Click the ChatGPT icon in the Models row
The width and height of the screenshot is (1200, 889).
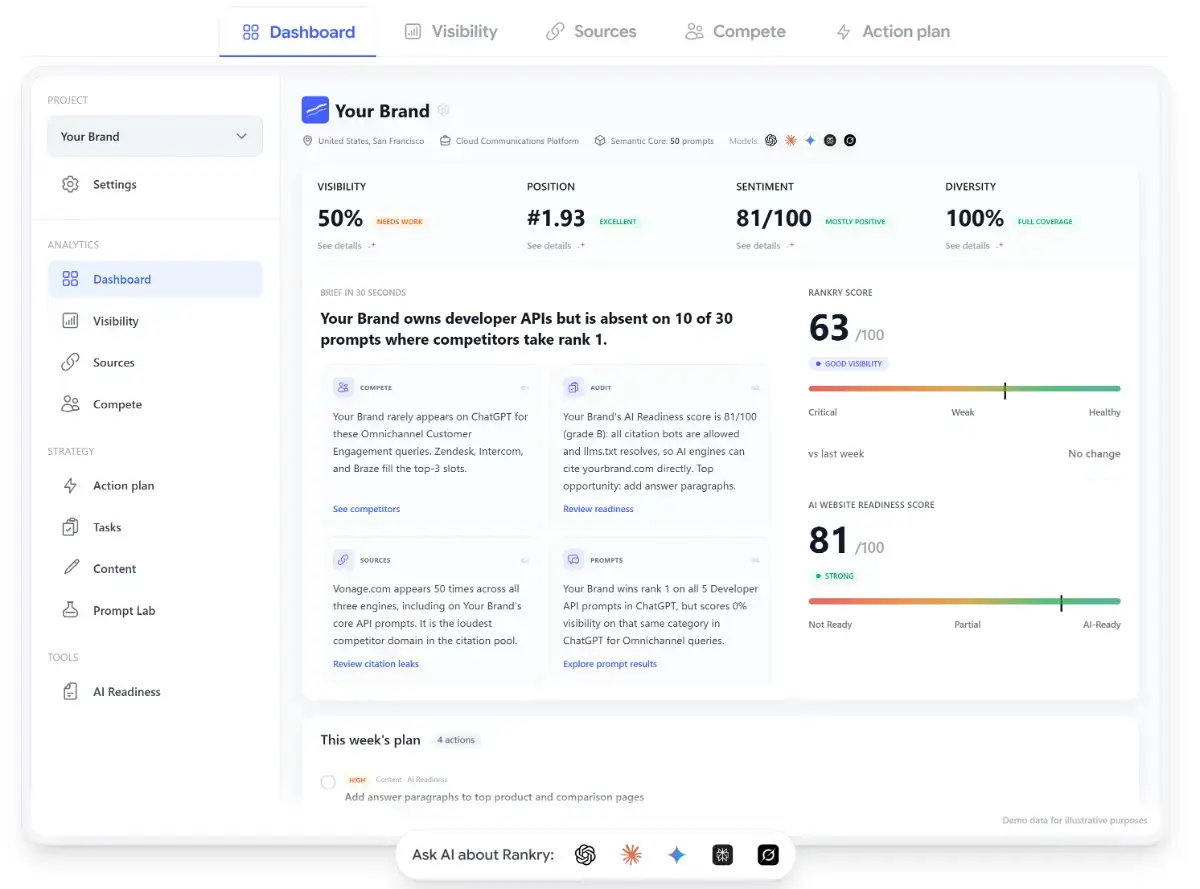click(771, 141)
